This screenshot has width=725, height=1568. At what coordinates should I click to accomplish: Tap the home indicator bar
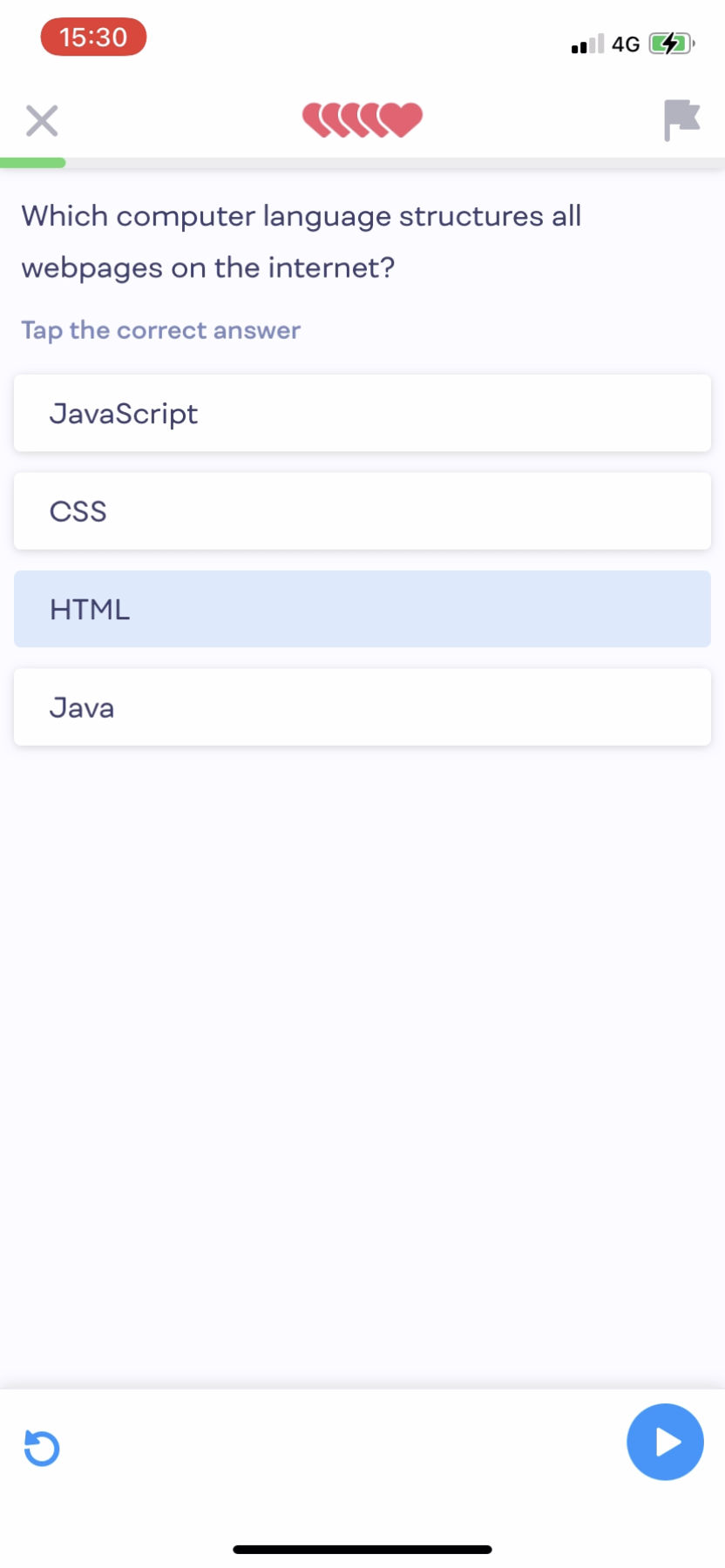pos(362,1550)
